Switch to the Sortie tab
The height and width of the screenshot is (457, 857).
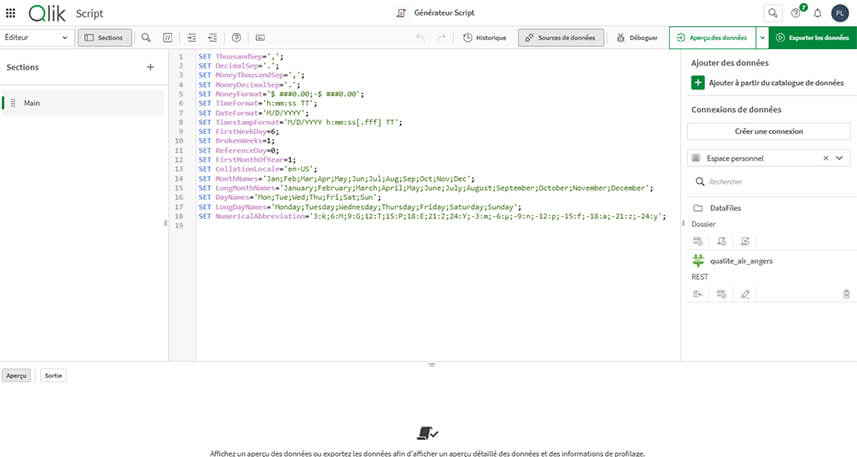point(54,376)
